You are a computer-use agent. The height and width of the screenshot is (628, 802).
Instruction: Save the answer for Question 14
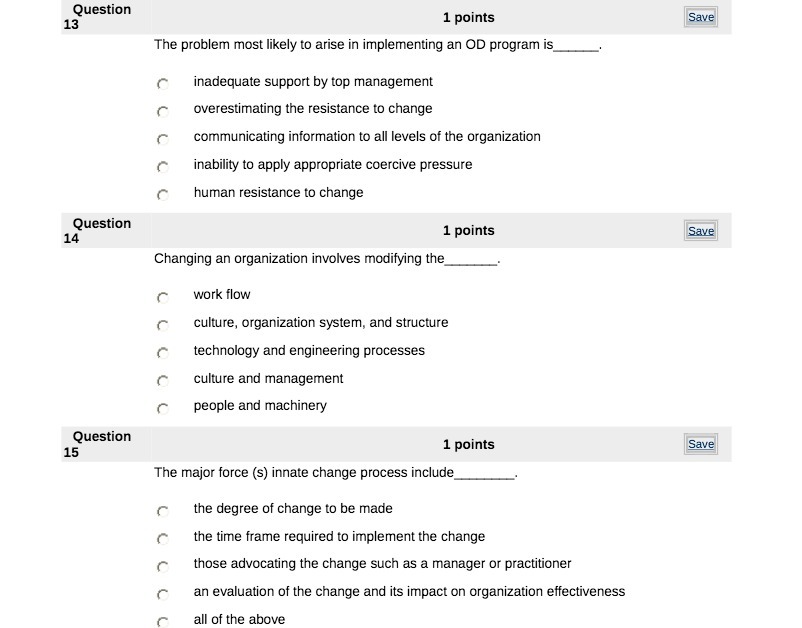pyautogui.click(x=700, y=230)
